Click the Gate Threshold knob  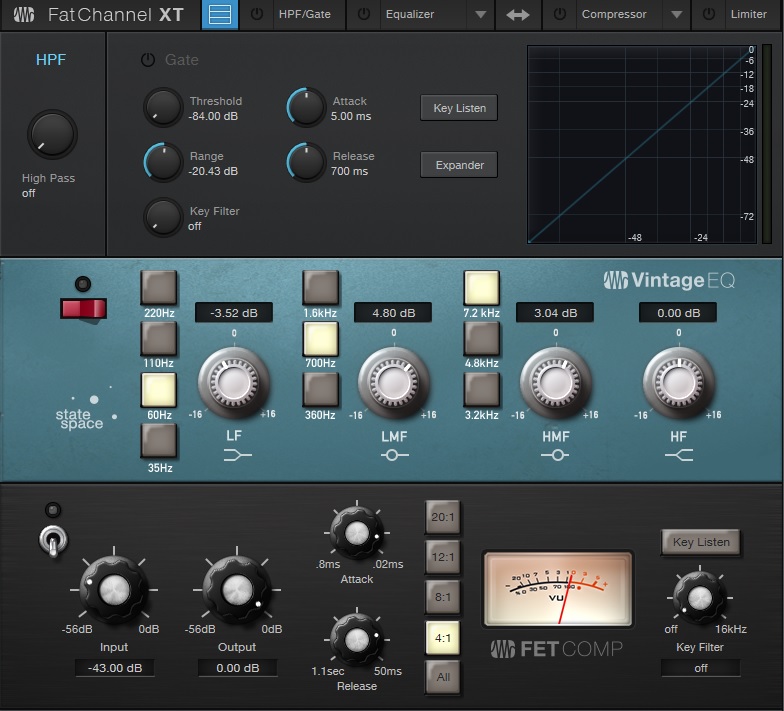point(163,107)
